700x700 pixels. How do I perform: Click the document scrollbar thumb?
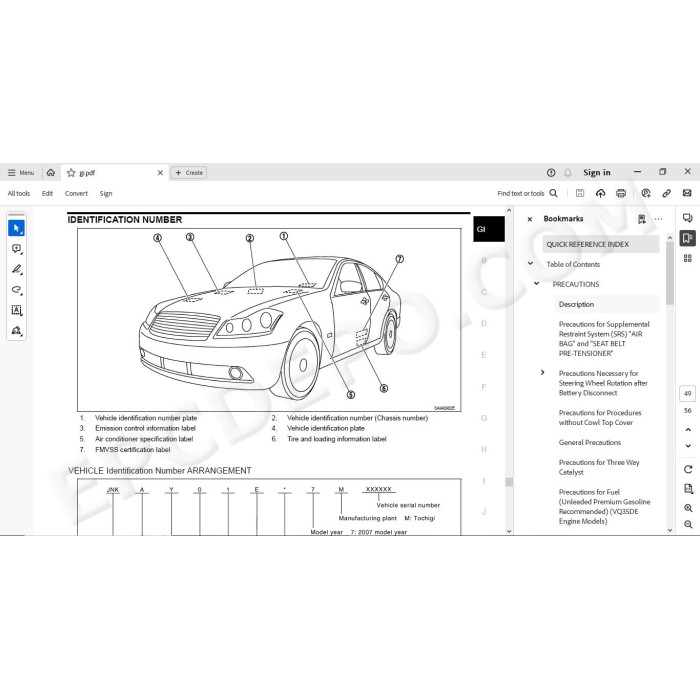(509, 482)
